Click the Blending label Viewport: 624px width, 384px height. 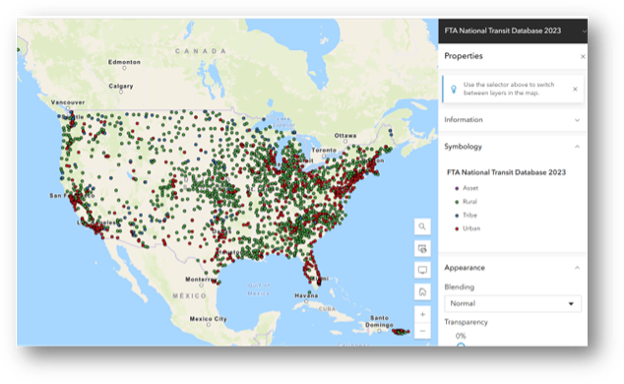[x=459, y=287]
